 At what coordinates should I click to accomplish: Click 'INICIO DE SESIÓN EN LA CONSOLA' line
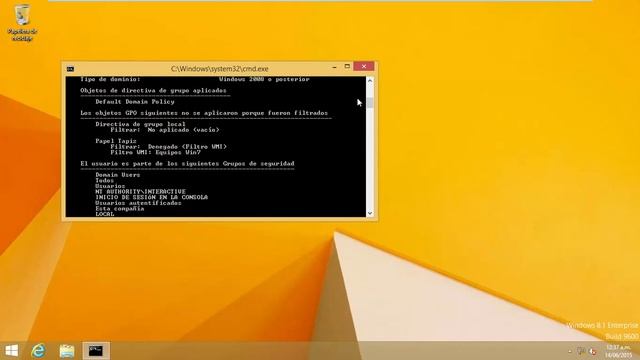coord(151,197)
